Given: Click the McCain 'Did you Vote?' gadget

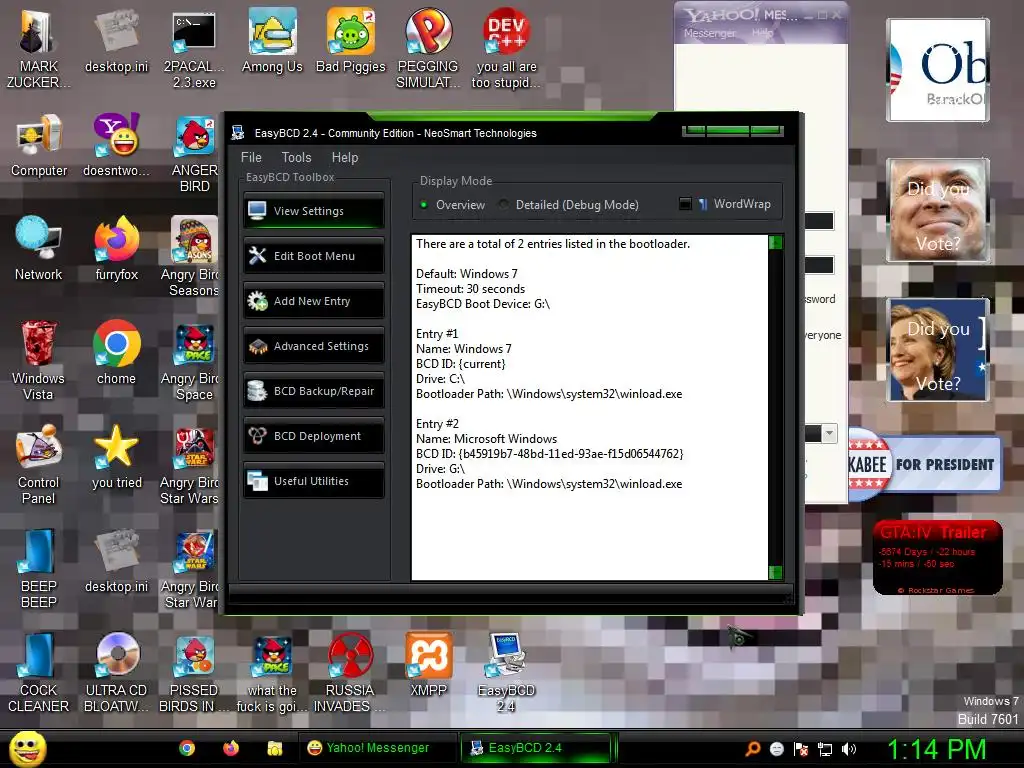Looking at the screenshot, I should tap(938, 210).
